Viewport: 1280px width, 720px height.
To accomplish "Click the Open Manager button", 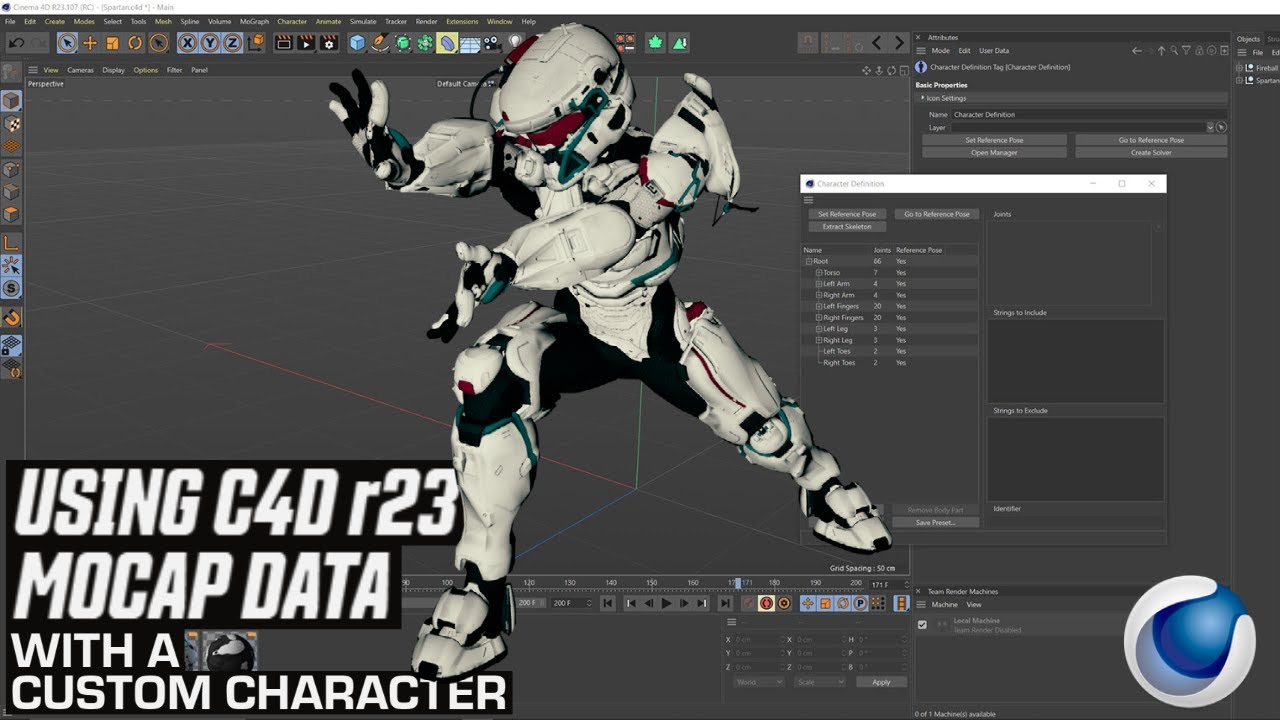I will (994, 153).
